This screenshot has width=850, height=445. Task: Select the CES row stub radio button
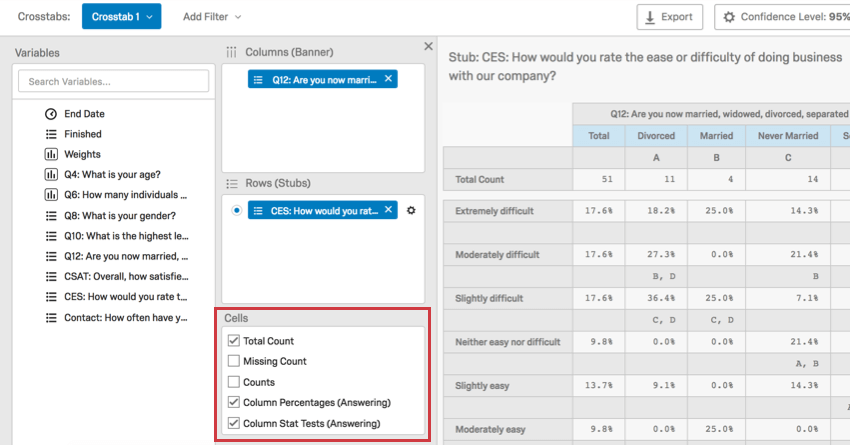(x=236, y=210)
